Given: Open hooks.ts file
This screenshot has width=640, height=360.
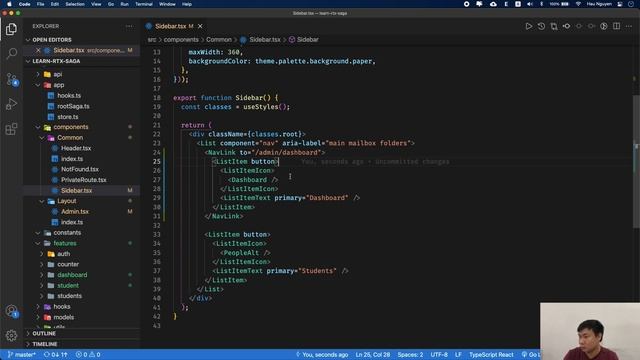Looking at the screenshot, I should [69, 96].
